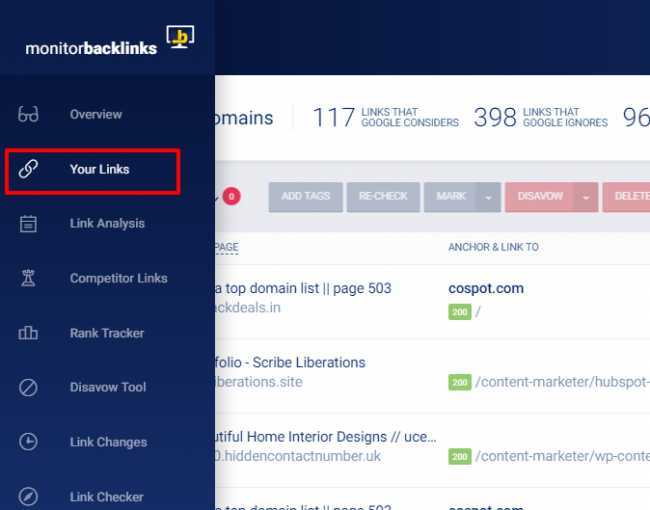Click the RE-CHECK button

(x=383, y=197)
